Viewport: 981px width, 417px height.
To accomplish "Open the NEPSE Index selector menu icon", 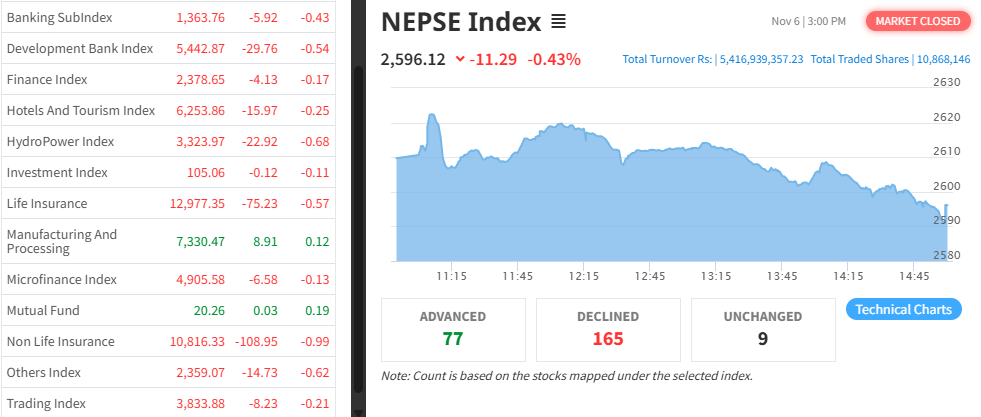I will (x=559, y=21).
